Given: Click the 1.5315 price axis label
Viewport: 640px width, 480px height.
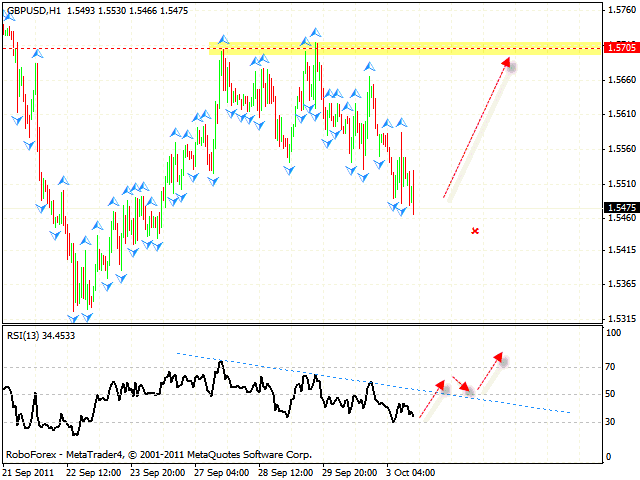Looking at the screenshot, I should 619,318.
